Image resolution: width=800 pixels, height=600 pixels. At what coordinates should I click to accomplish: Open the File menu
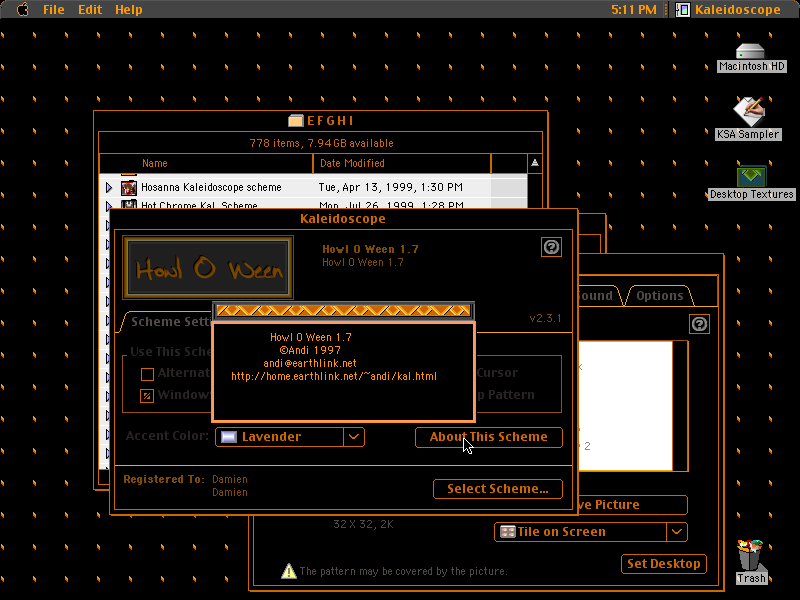[x=54, y=9]
